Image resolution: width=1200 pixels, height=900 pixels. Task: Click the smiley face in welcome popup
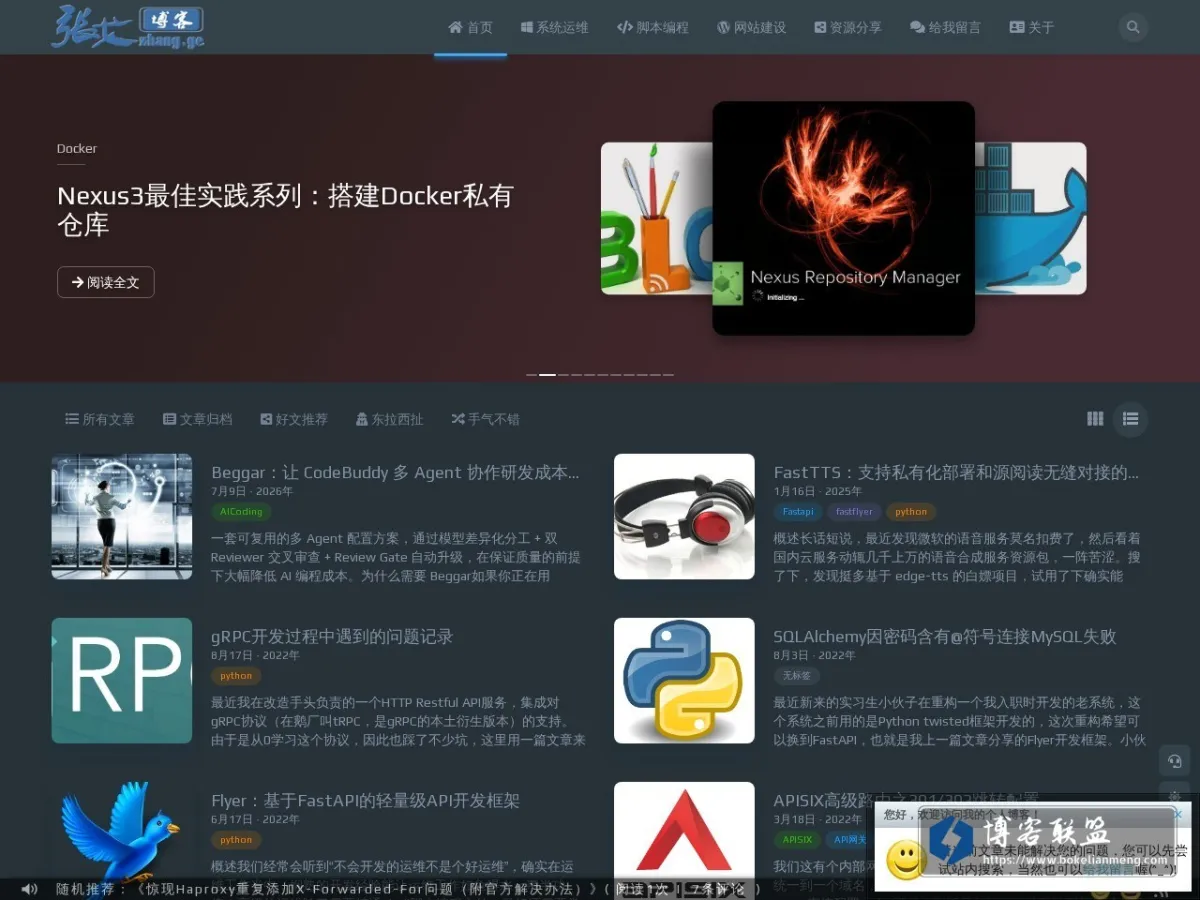tap(906, 860)
